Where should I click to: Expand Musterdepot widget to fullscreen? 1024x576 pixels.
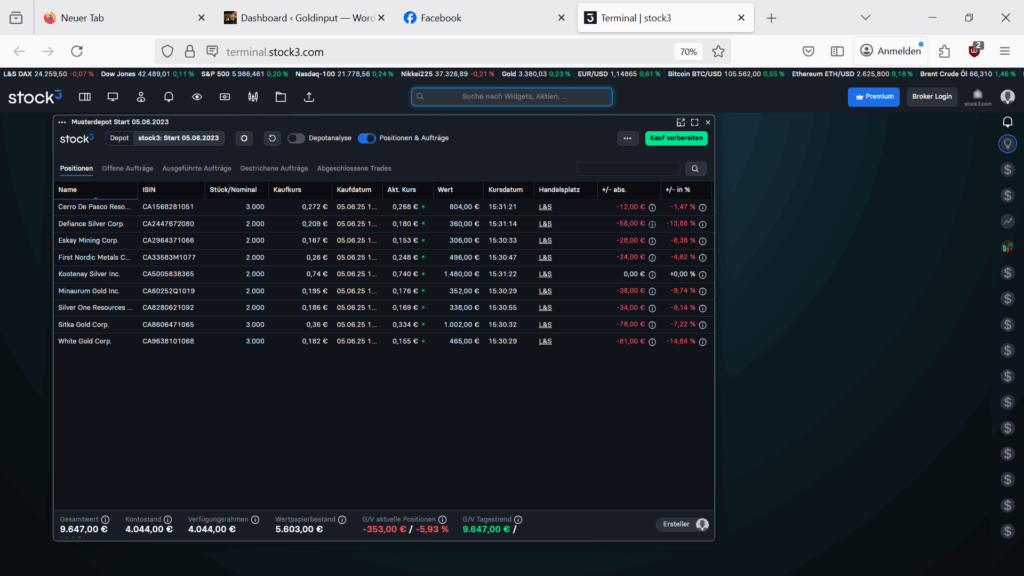(x=695, y=122)
